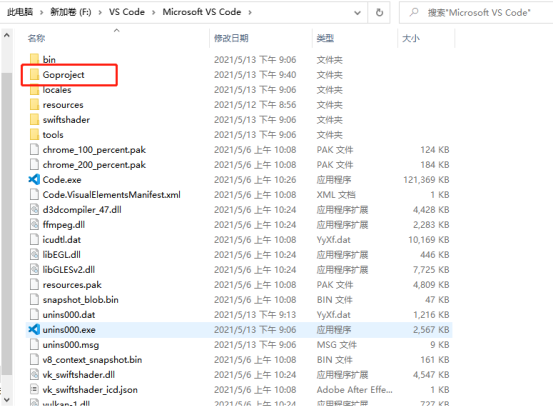The image size is (554, 415).
Task: Expand the chevron after 此电脑 breadcrumb
Action: click(x=41, y=13)
